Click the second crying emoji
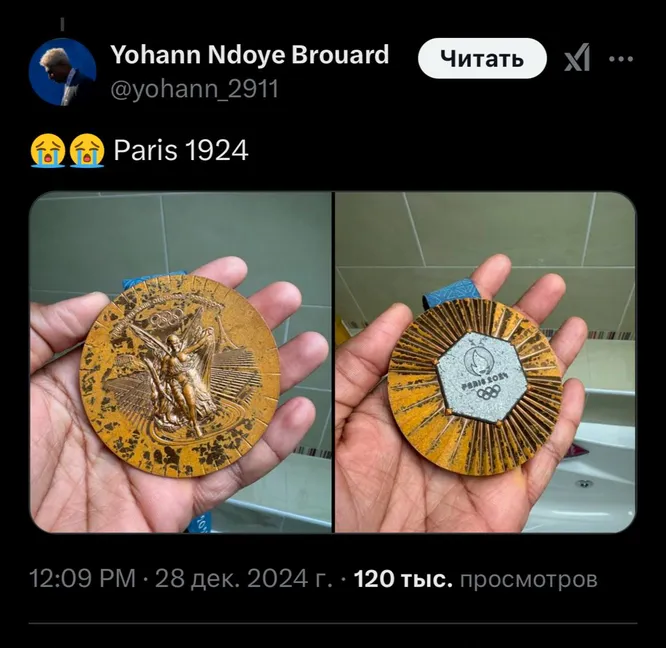Image resolution: width=666 pixels, height=648 pixels. click(x=87, y=151)
